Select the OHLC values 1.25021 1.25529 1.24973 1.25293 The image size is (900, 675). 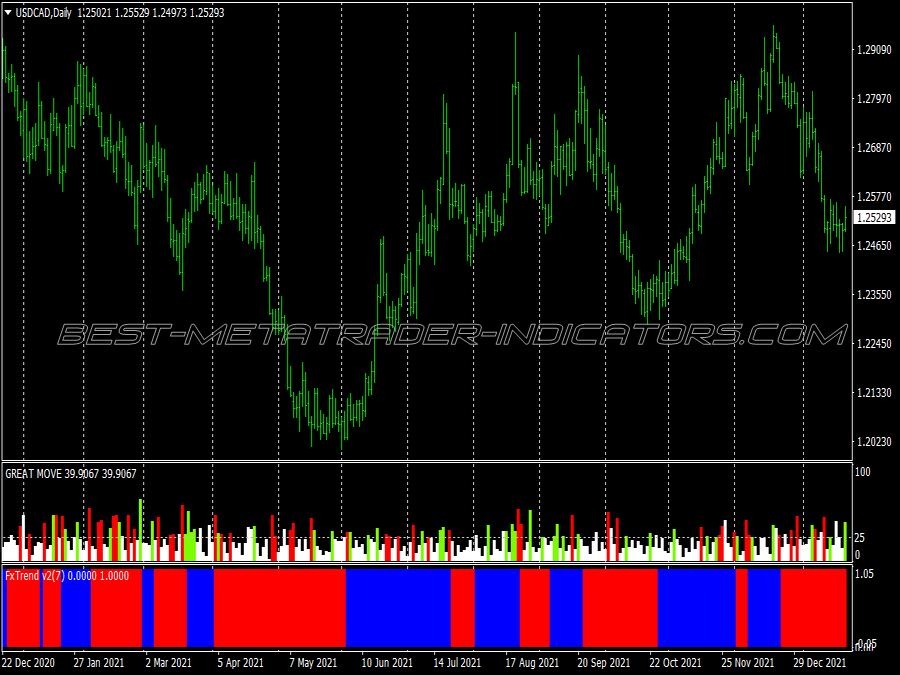coord(151,13)
